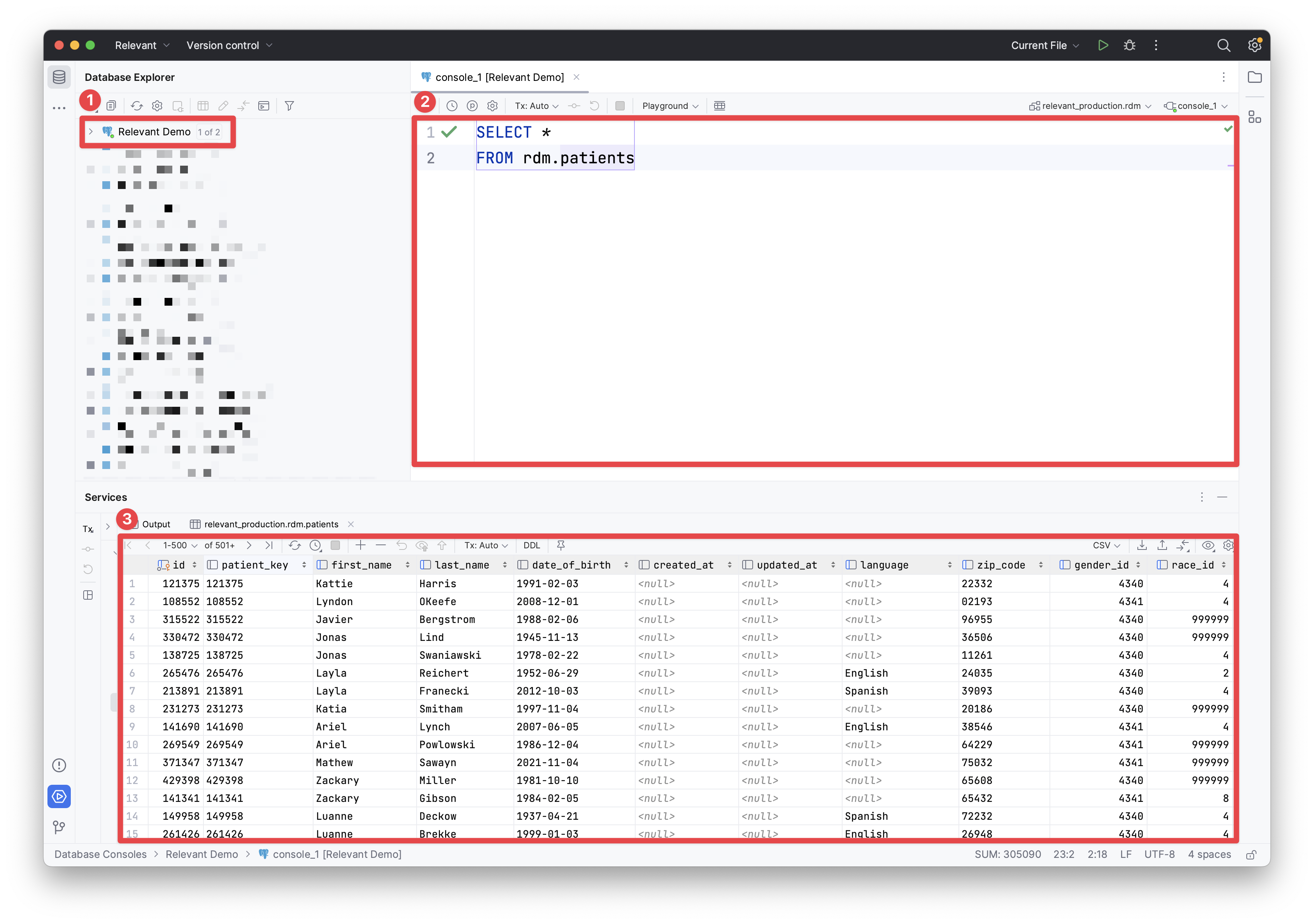Open the Services tool window icon in sidebar
The height and width of the screenshot is (924, 1314).
point(59,796)
